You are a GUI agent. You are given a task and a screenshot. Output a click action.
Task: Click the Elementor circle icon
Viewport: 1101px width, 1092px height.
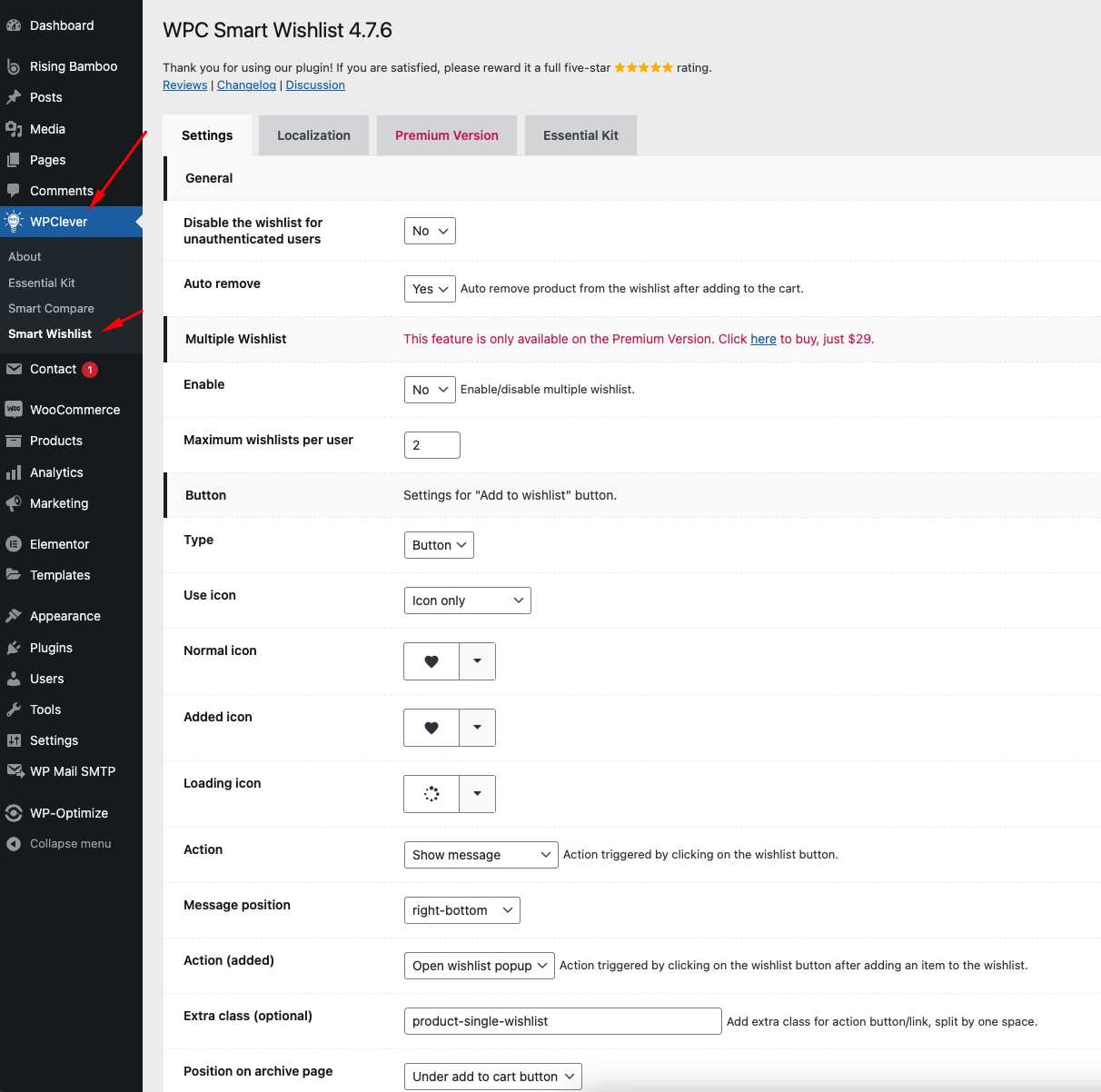14,544
